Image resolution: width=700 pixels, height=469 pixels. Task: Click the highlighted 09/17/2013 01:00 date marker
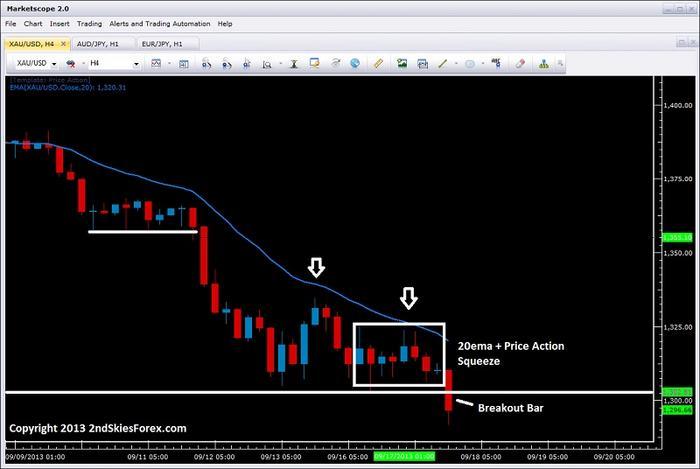click(404, 457)
